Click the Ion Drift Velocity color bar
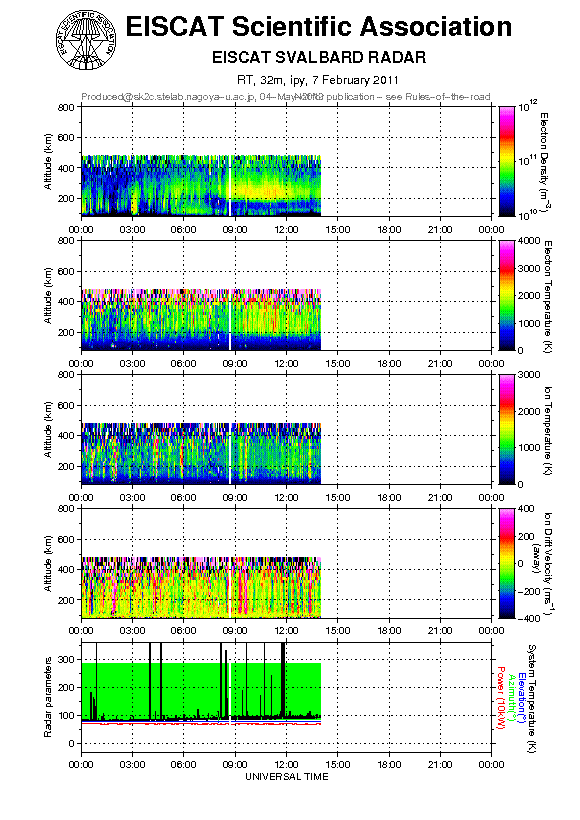Viewport: 580px width, 820px height. [x=507, y=563]
